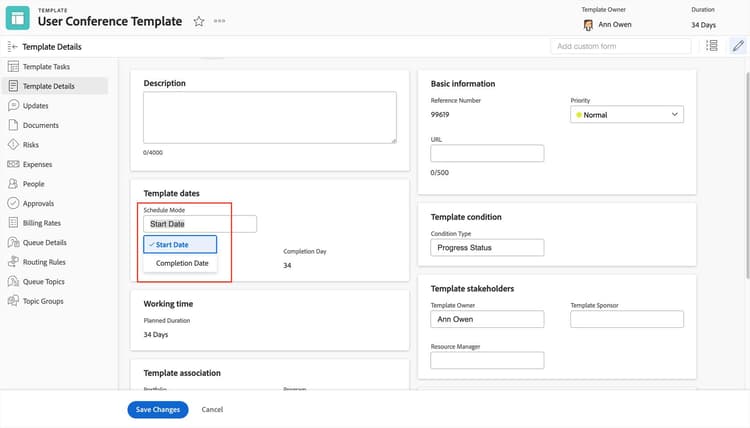Image resolution: width=750 pixels, height=428 pixels.
Task: Click the Cancel button
Action: coord(212,409)
